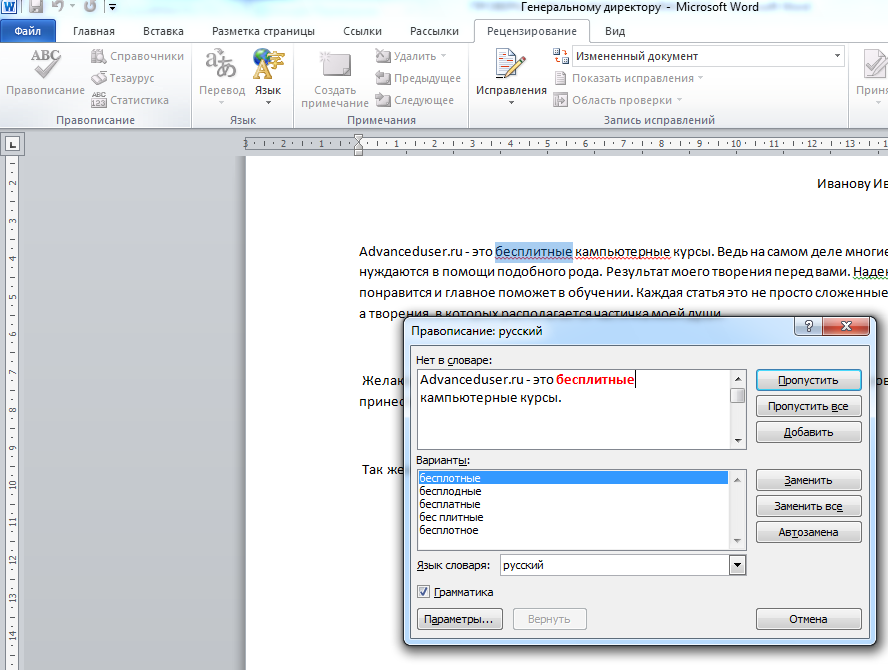Viewport: 888px width, 670px height.
Task: Switch to the Ссылки tab
Action: pos(362,31)
